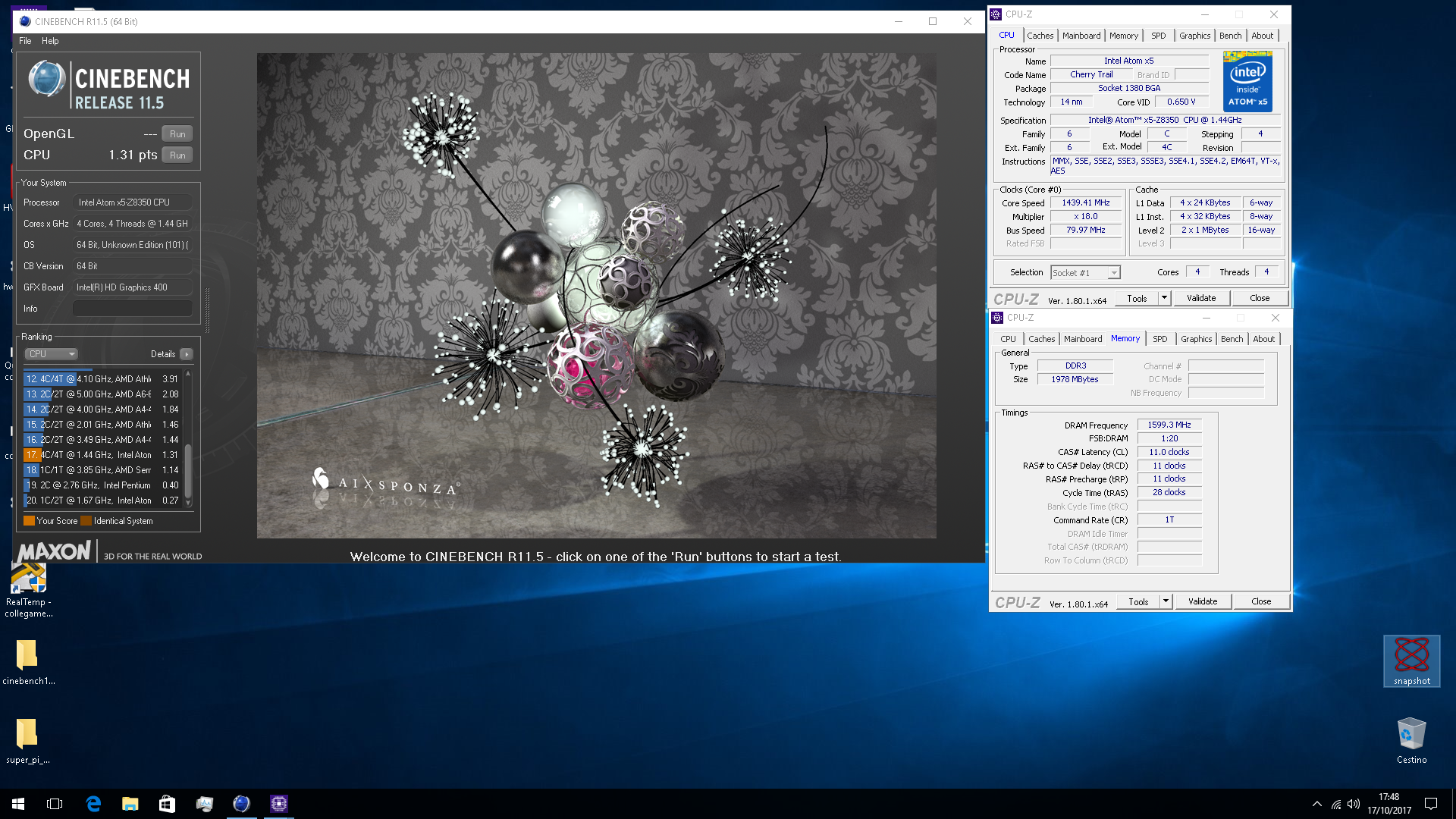Switch to Mainboard tab in top CPU-Z
Image resolution: width=1456 pixels, height=819 pixels.
click(1081, 36)
